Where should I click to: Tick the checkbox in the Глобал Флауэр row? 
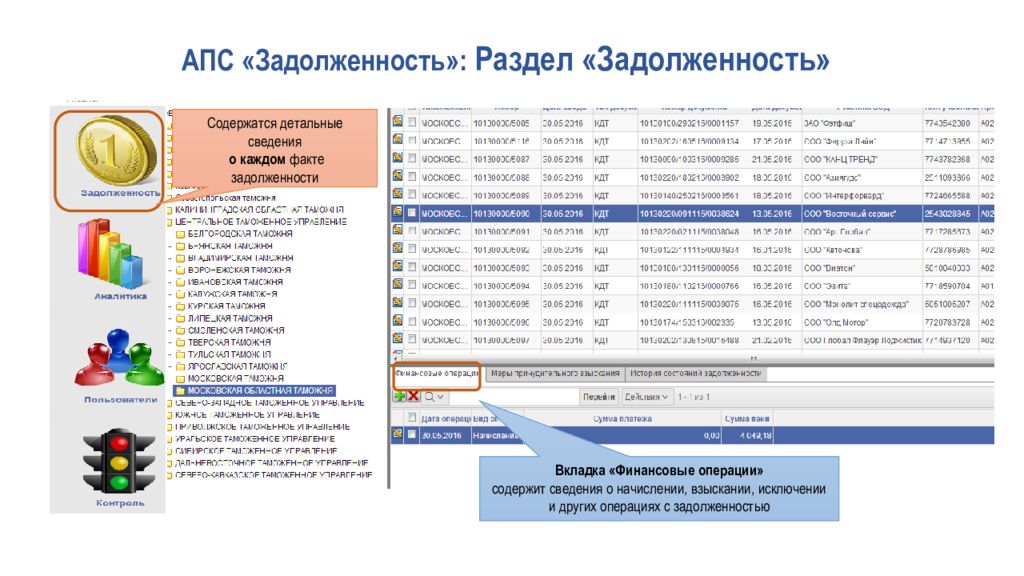pyautogui.click(x=412, y=339)
